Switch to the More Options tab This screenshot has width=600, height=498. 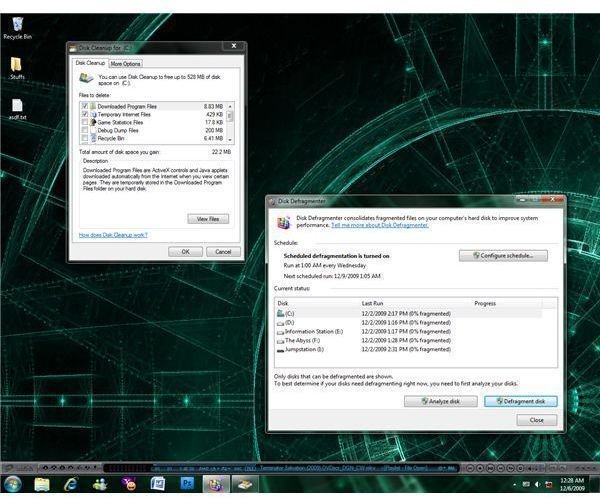click(x=126, y=64)
